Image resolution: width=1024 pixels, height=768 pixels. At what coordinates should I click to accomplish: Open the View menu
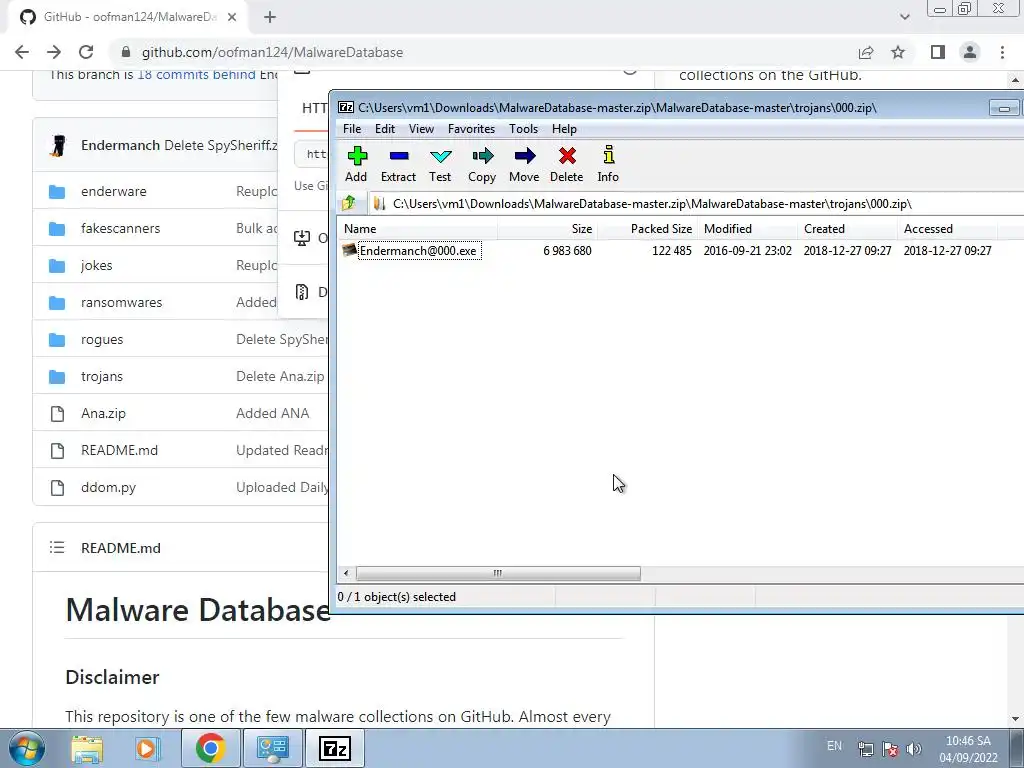tap(421, 129)
